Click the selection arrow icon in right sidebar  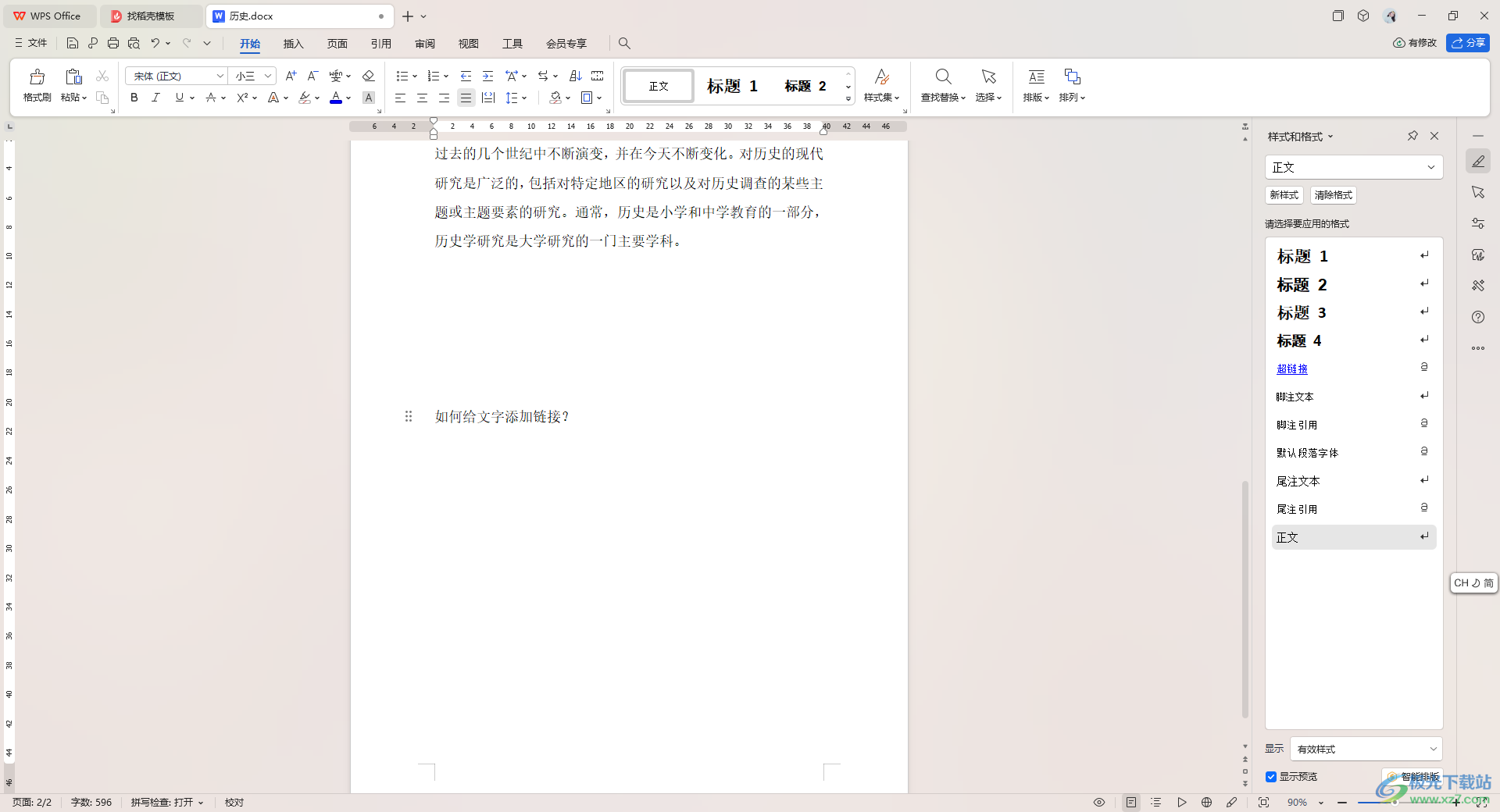pyautogui.click(x=1478, y=192)
